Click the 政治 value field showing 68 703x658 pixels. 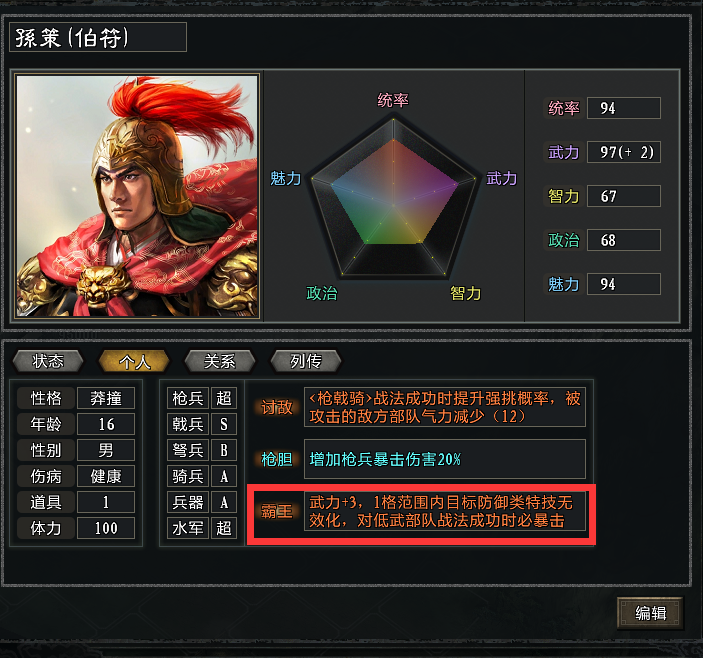coord(624,240)
